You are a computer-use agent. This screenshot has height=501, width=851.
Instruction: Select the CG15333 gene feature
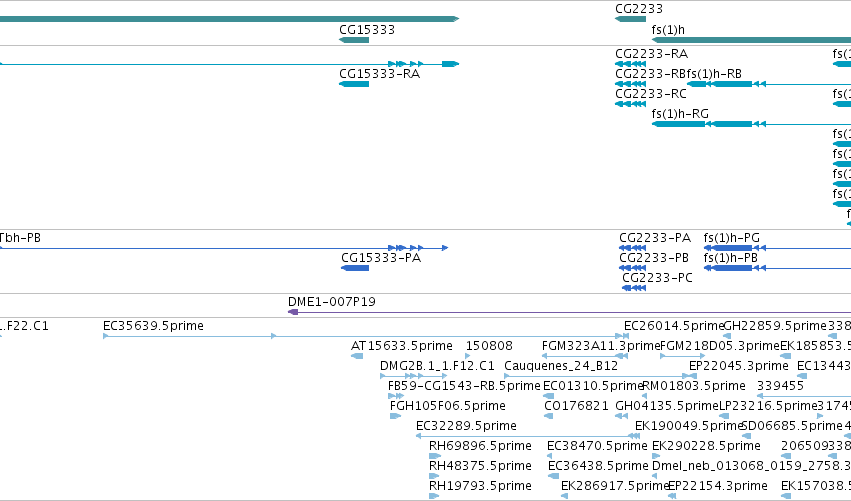(354, 40)
